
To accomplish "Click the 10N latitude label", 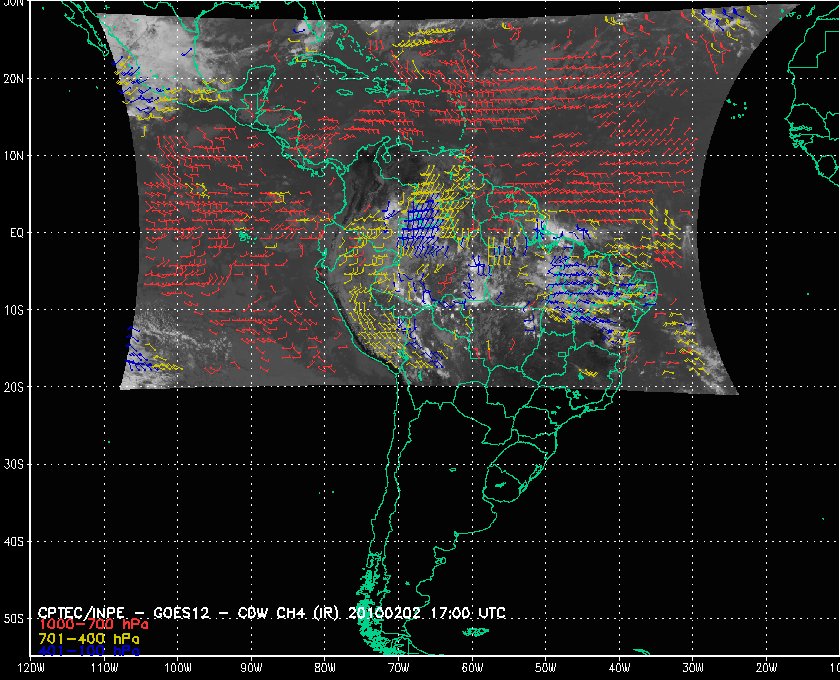I will (14, 156).
